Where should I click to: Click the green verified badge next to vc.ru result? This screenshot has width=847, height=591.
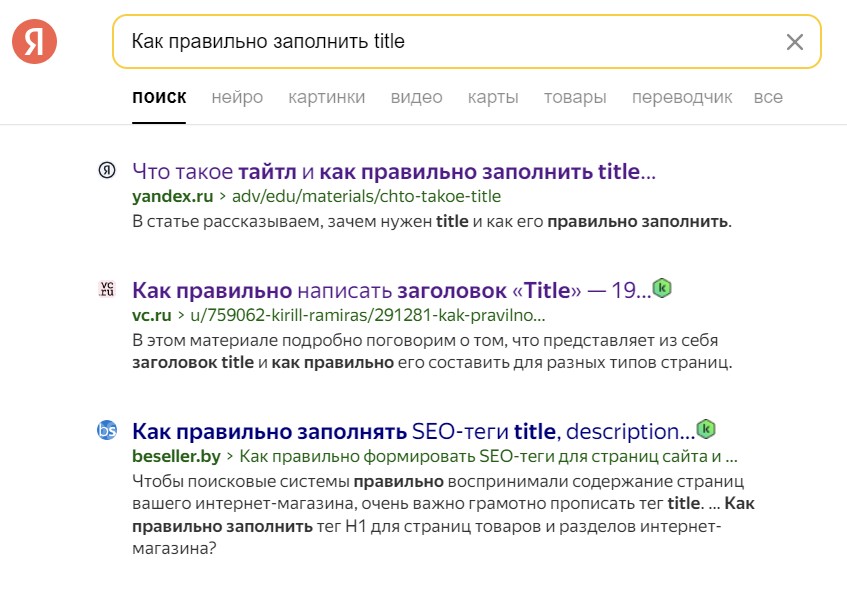[x=661, y=288]
